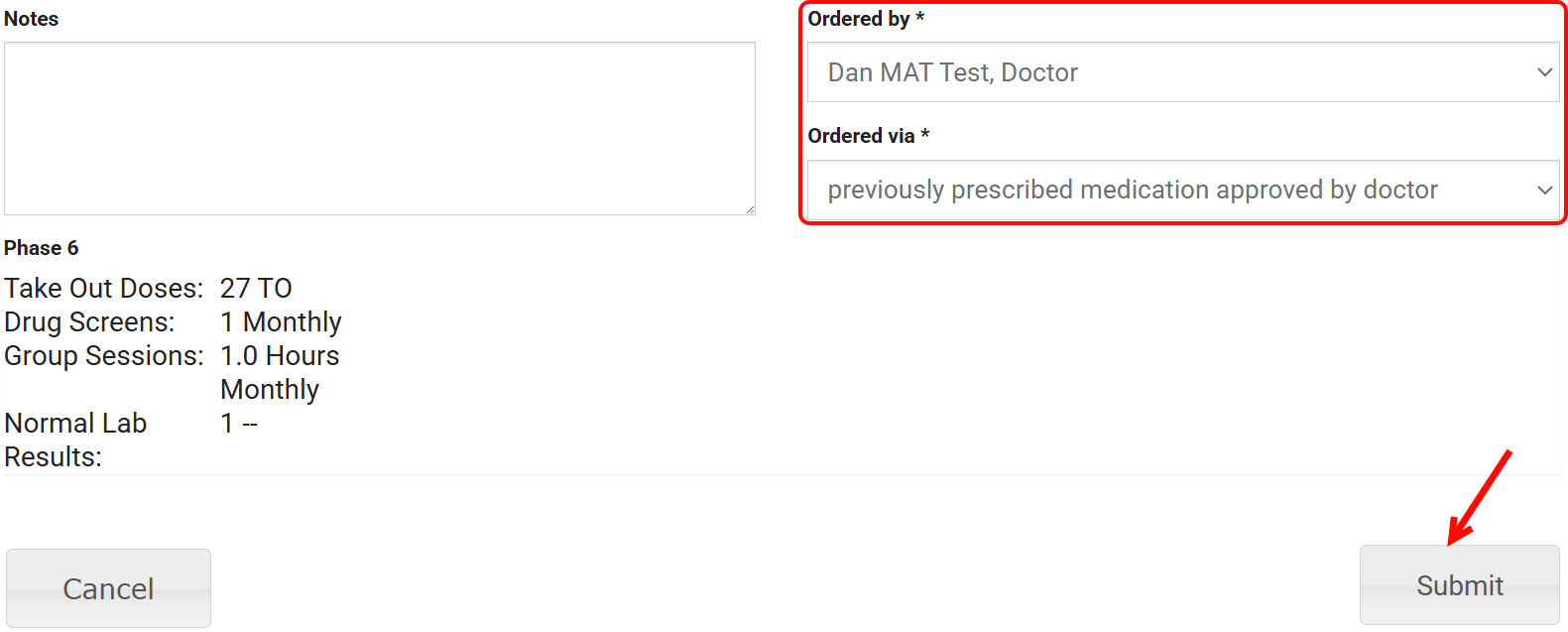Click the Notes field label
1568x632 pixels.
[x=32, y=19]
